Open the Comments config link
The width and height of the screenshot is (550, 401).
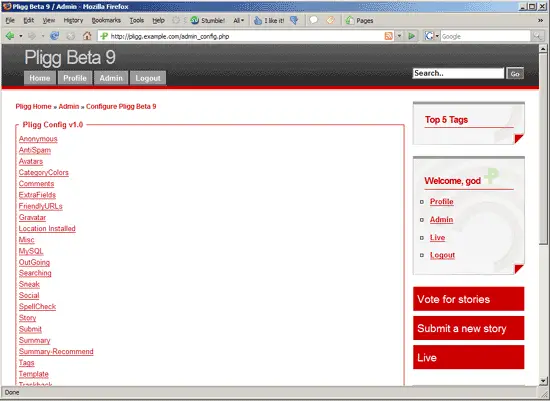coord(36,184)
